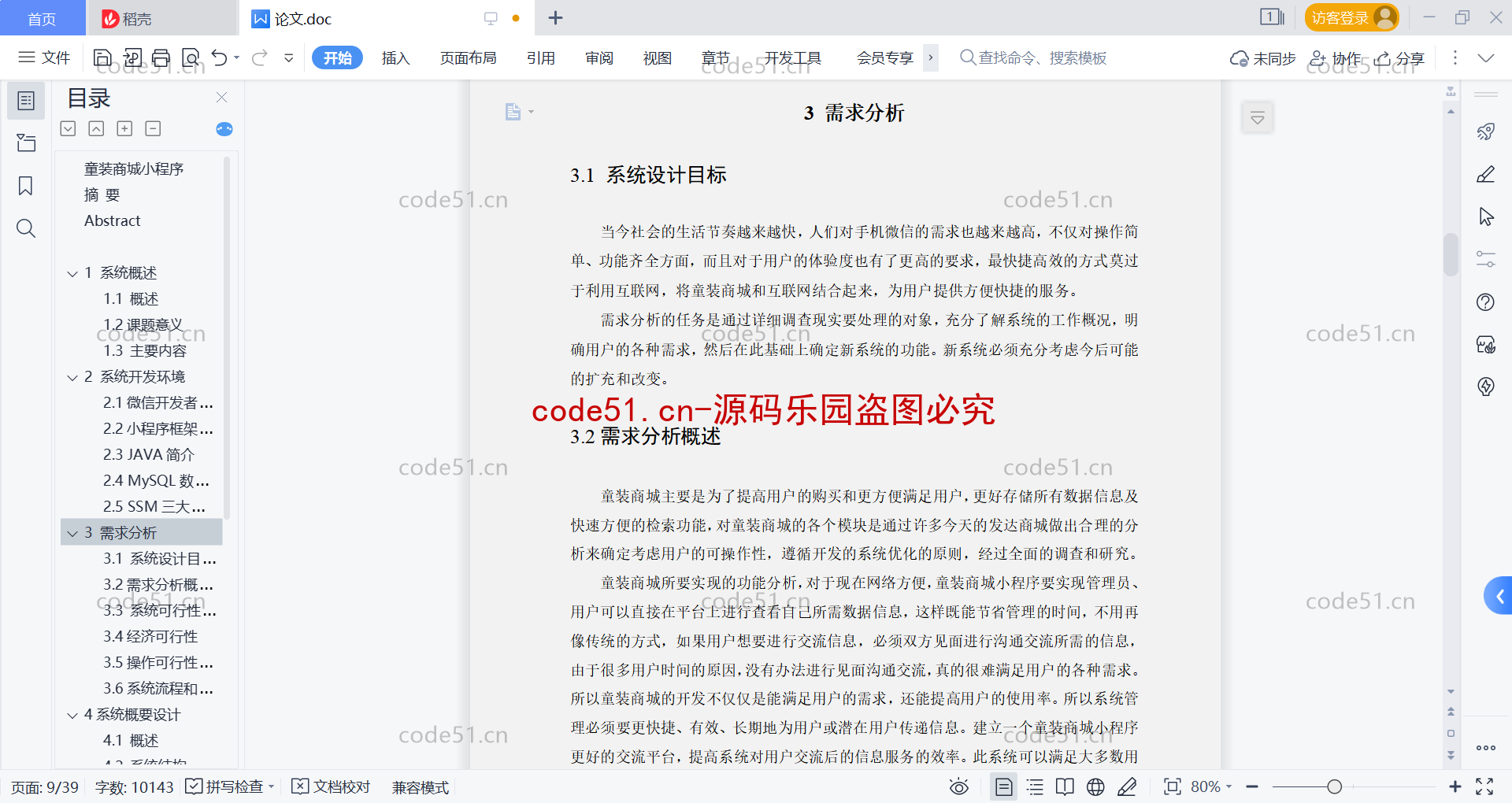Switch to reading mode book icon
1512x803 pixels.
coord(1065,786)
